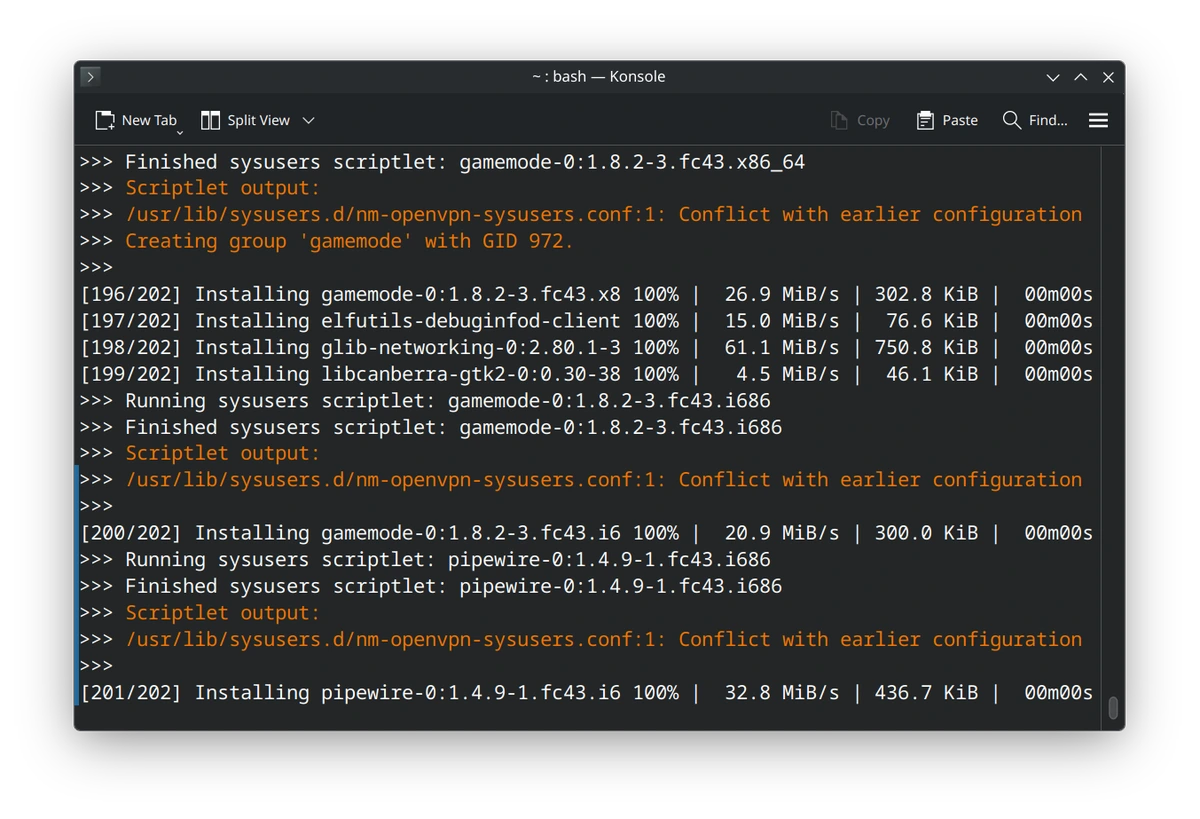Click the Find magnifier icon
Screen dimensions: 1200x819
1010,120
